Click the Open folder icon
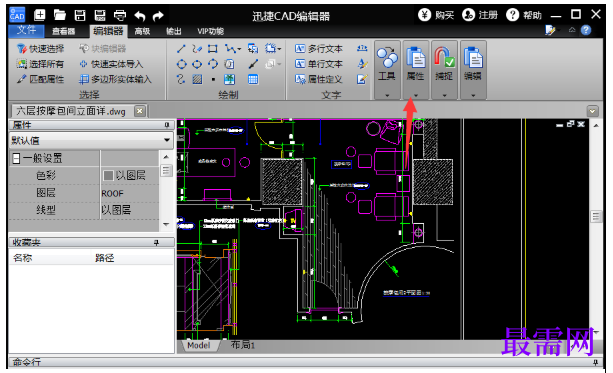Image resolution: width=613 pixels, height=373 pixels. (59, 15)
